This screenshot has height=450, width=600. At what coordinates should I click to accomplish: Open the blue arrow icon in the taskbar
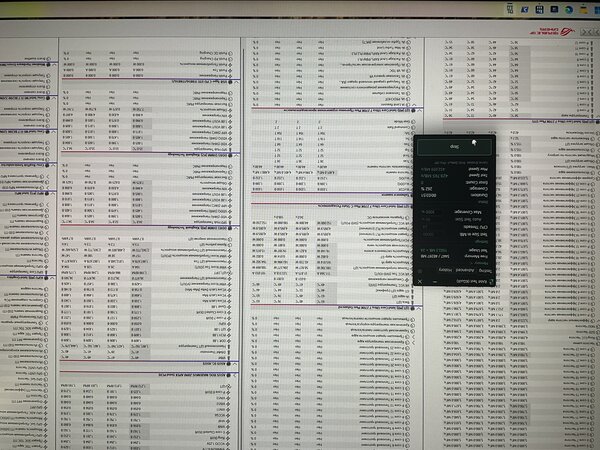pyautogui.click(x=525, y=10)
